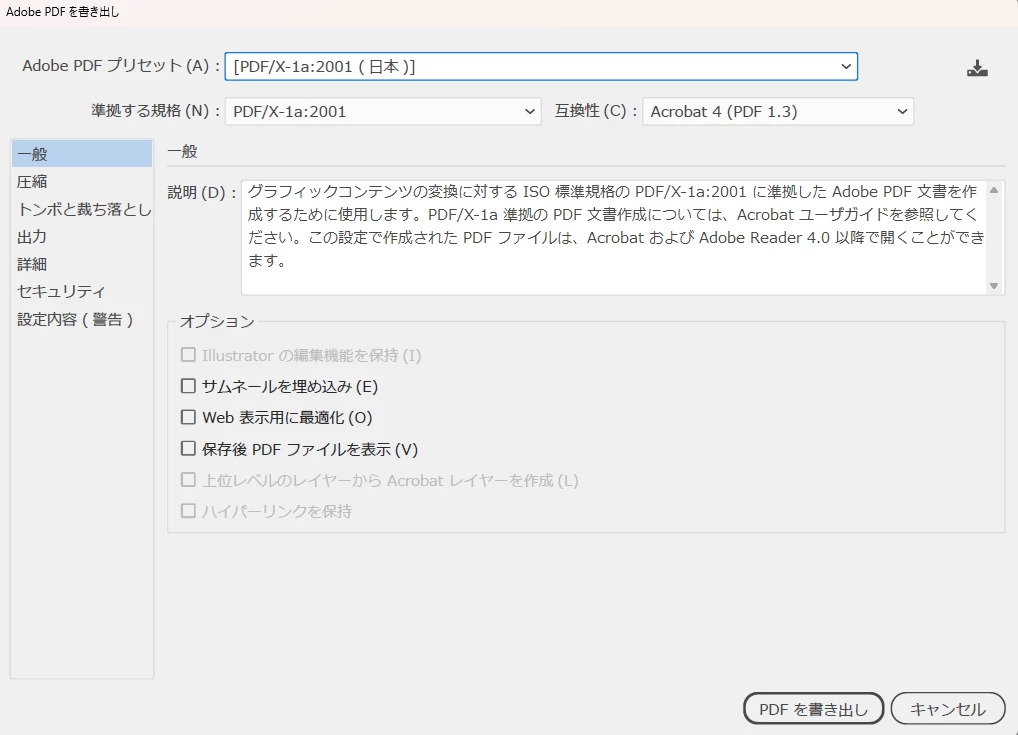Open the 互換性 Acrobat 4 dropdown
Image resolution: width=1018 pixels, height=735 pixels.
(x=778, y=112)
